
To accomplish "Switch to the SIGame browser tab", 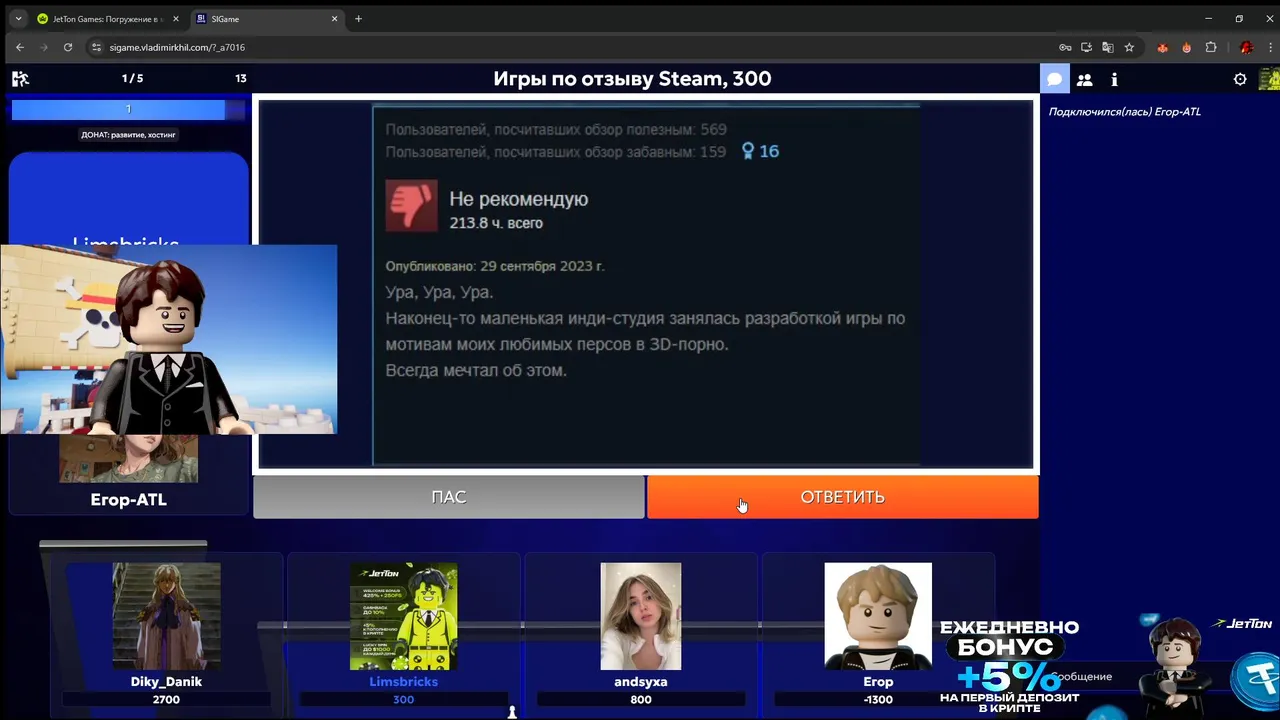I will [267, 19].
